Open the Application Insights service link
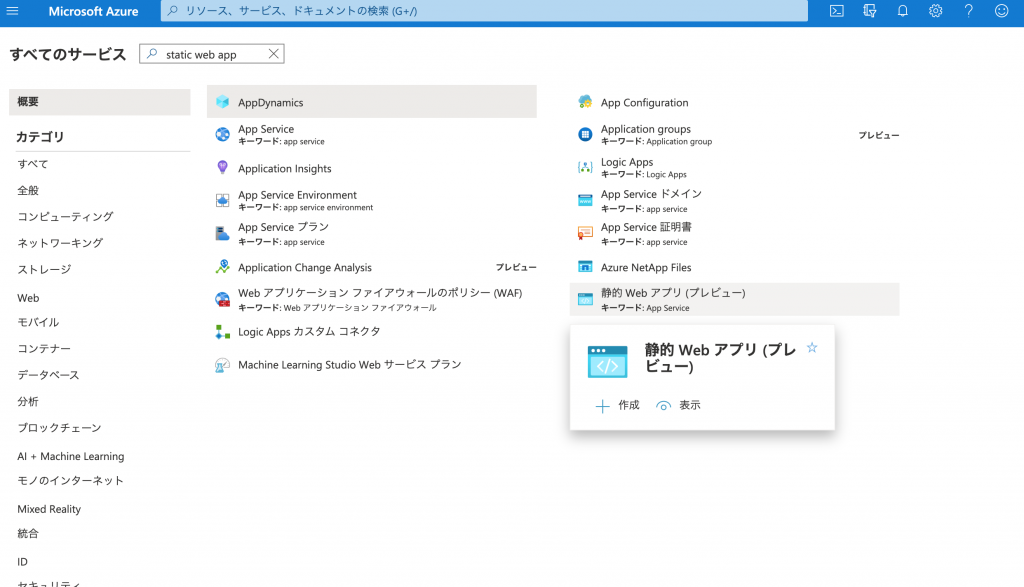This screenshot has width=1024, height=587. [x=285, y=168]
